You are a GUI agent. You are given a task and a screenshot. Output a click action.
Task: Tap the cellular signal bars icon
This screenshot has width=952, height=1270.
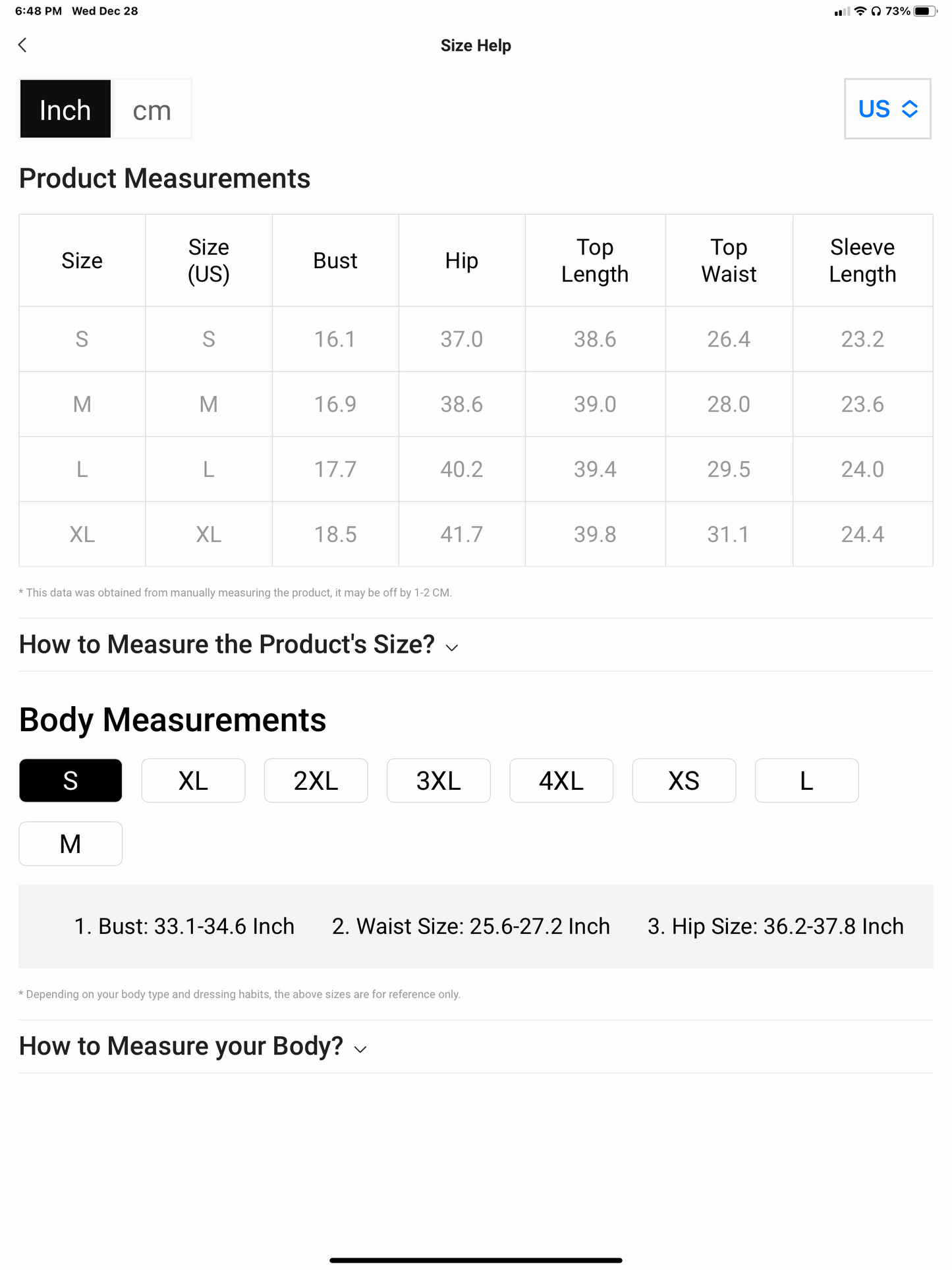click(x=842, y=11)
